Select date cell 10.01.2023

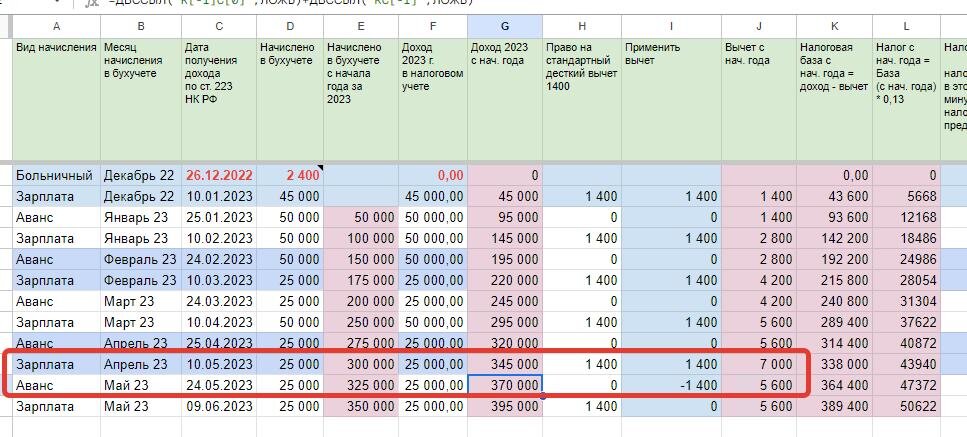(x=219, y=197)
